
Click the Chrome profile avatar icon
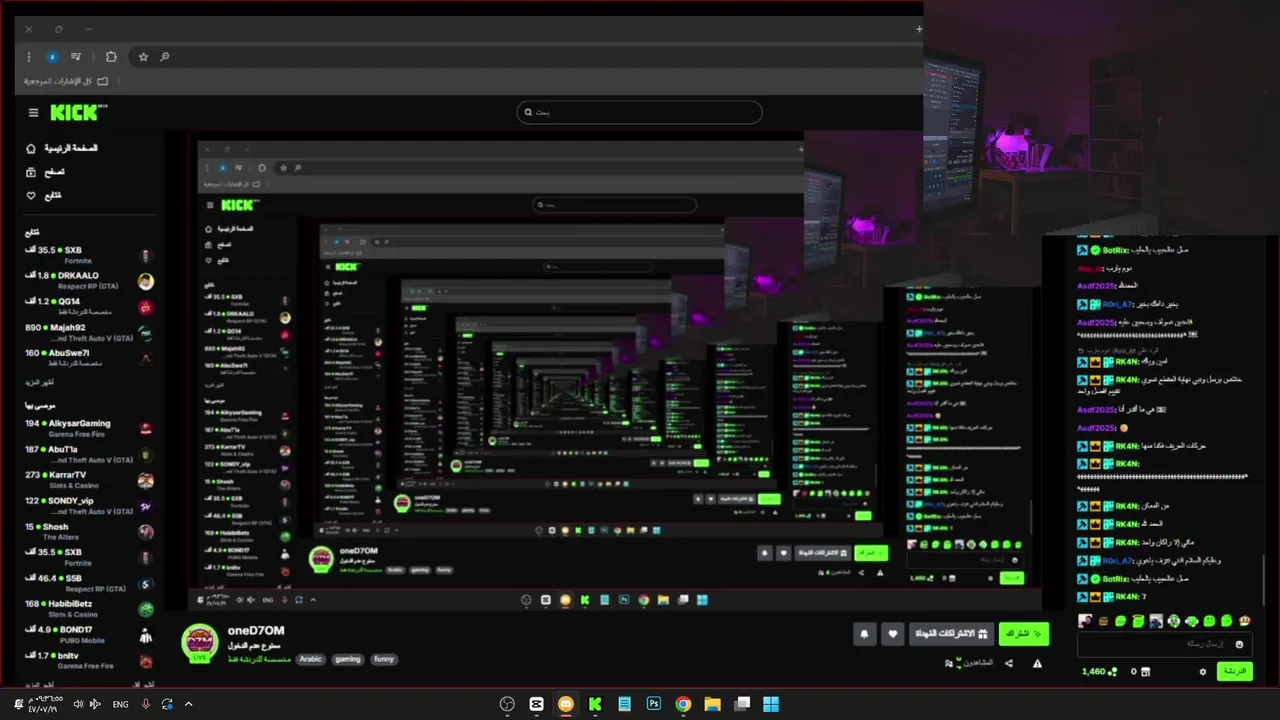(52, 57)
